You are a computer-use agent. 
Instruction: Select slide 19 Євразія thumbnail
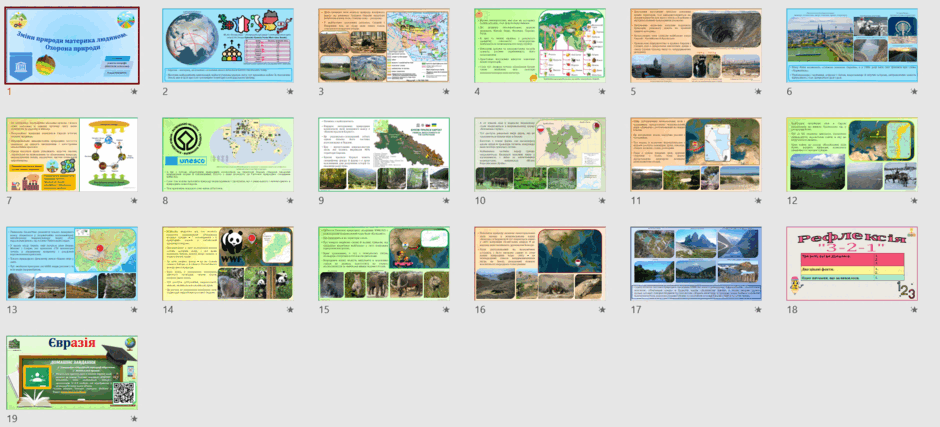click(x=72, y=373)
